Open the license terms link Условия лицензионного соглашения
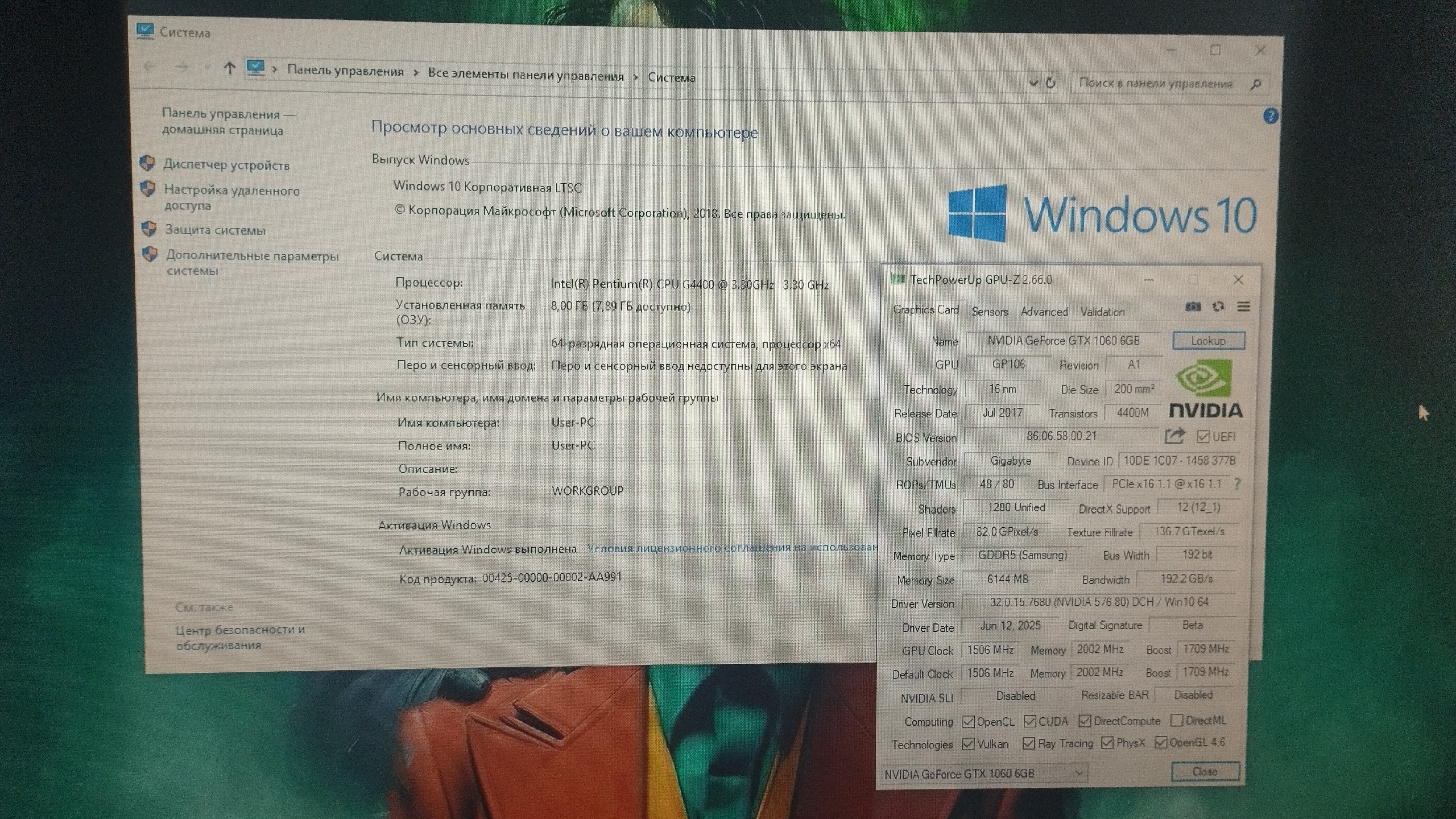 point(733,547)
